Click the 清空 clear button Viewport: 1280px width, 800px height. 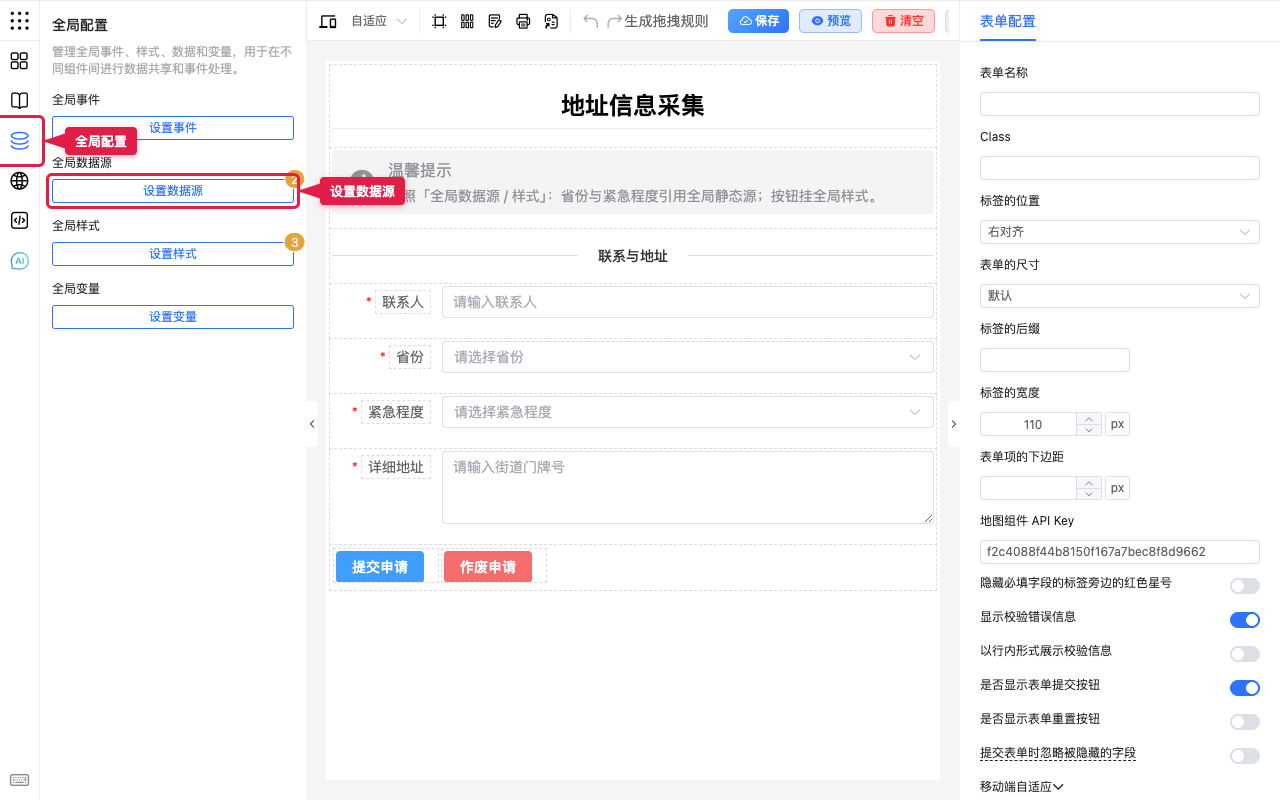pos(904,21)
